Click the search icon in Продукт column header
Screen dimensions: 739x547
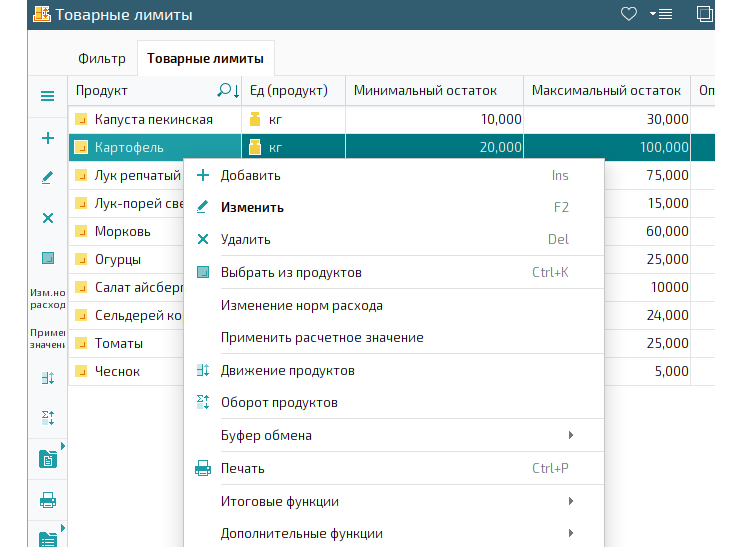[x=224, y=90]
